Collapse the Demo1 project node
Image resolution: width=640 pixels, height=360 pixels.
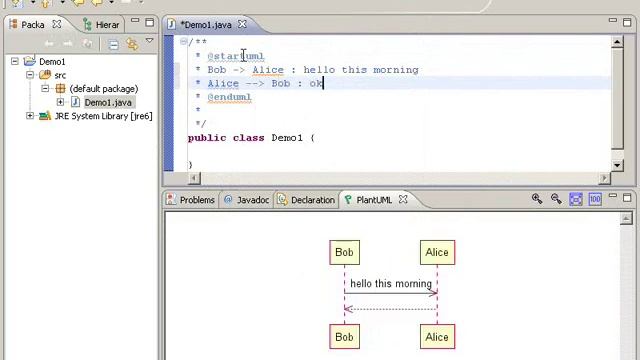click(x=15, y=61)
